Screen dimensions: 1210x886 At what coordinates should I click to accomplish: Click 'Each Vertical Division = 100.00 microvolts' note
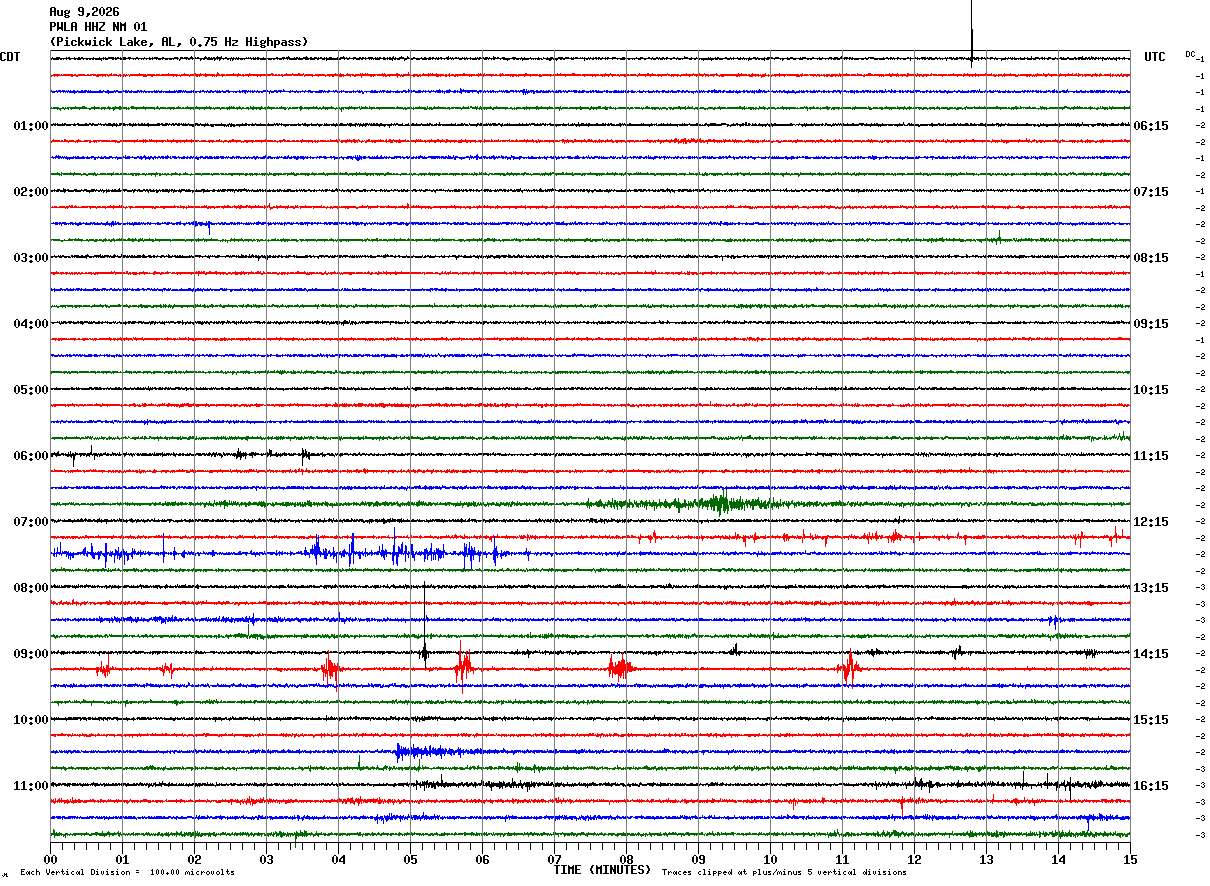128,873
